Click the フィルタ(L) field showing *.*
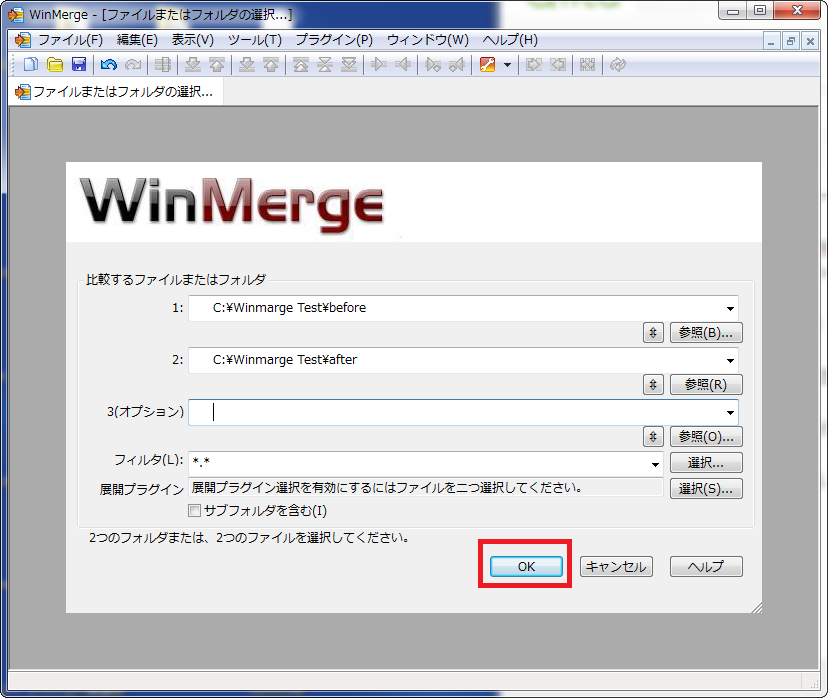Image resolution: width=828 pixels, height=698 pixels. [x=426, y=464]
